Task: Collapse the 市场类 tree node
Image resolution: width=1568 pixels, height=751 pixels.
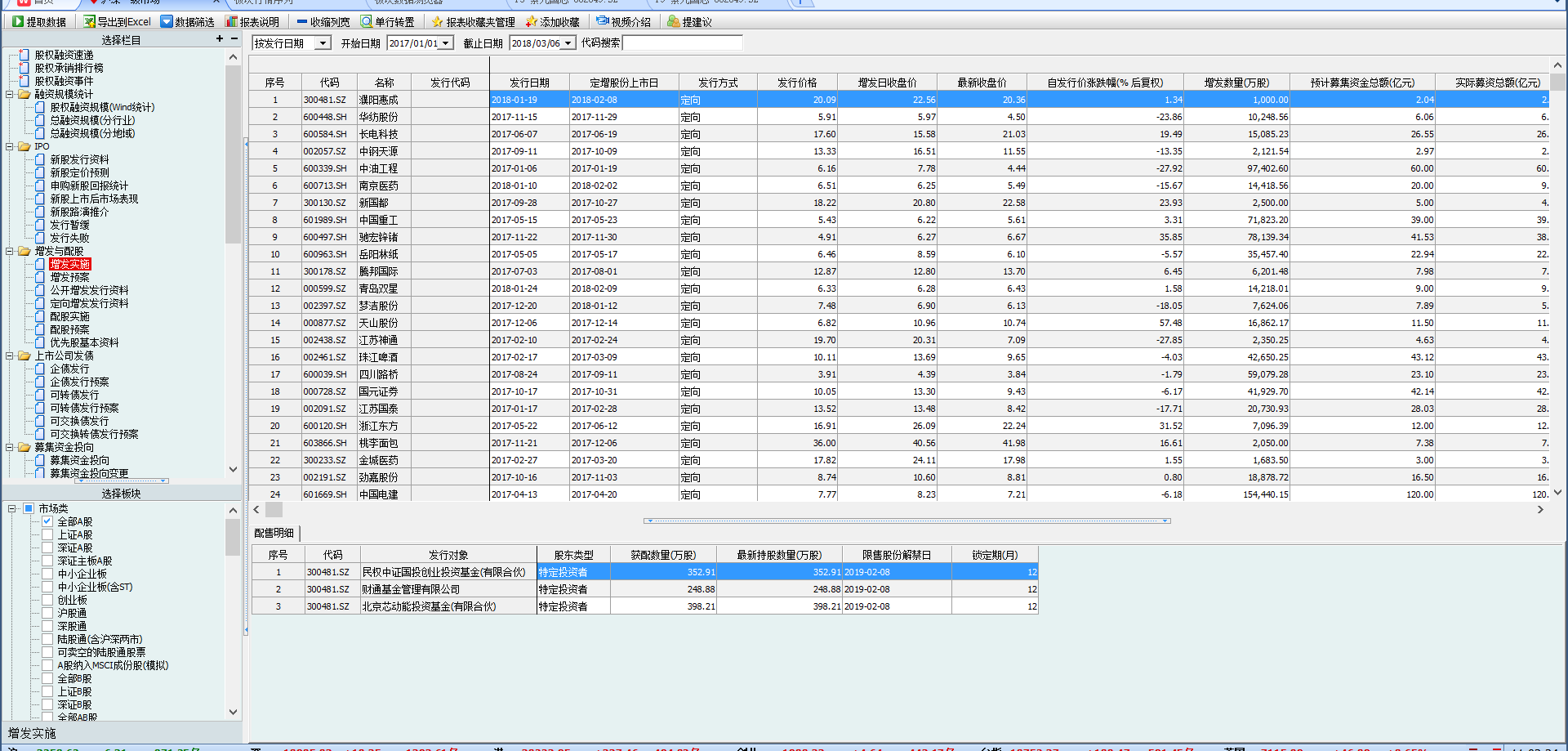Action: (x=12, y=508)
